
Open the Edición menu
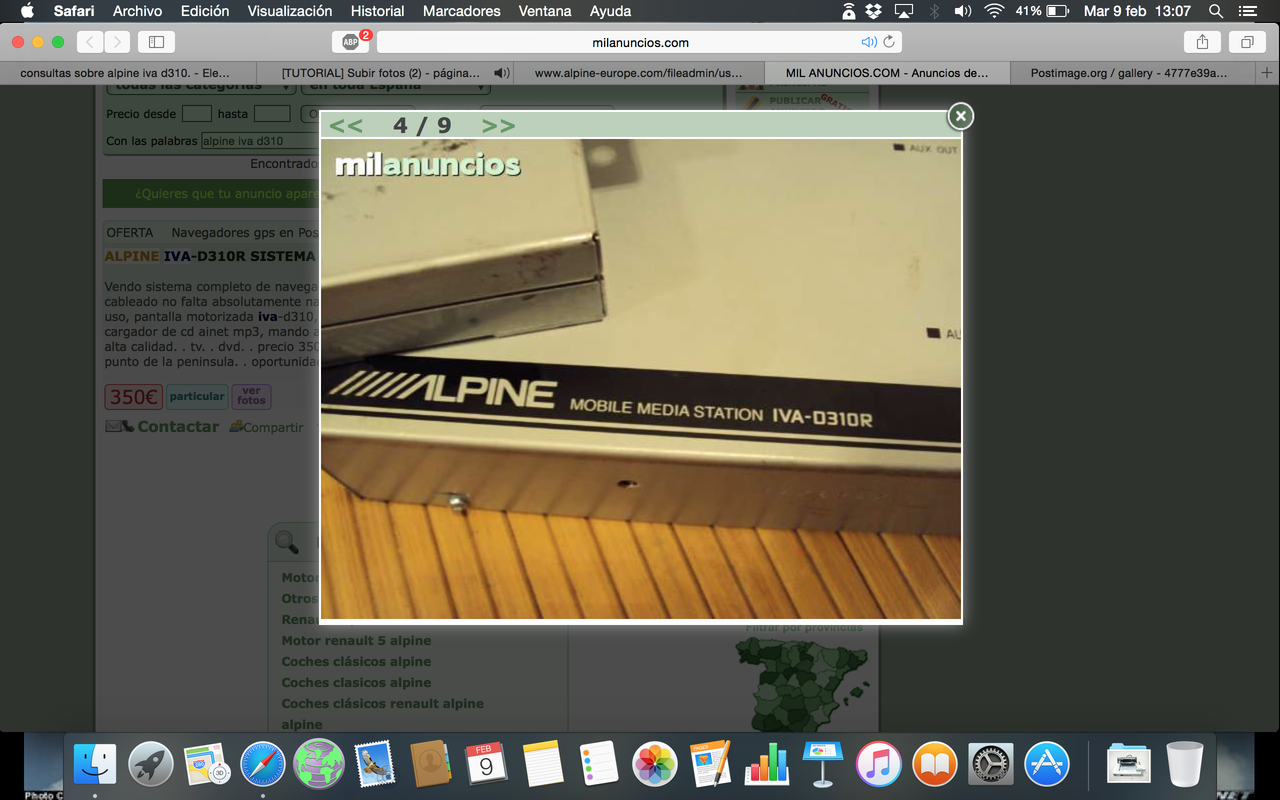point(205,11)
